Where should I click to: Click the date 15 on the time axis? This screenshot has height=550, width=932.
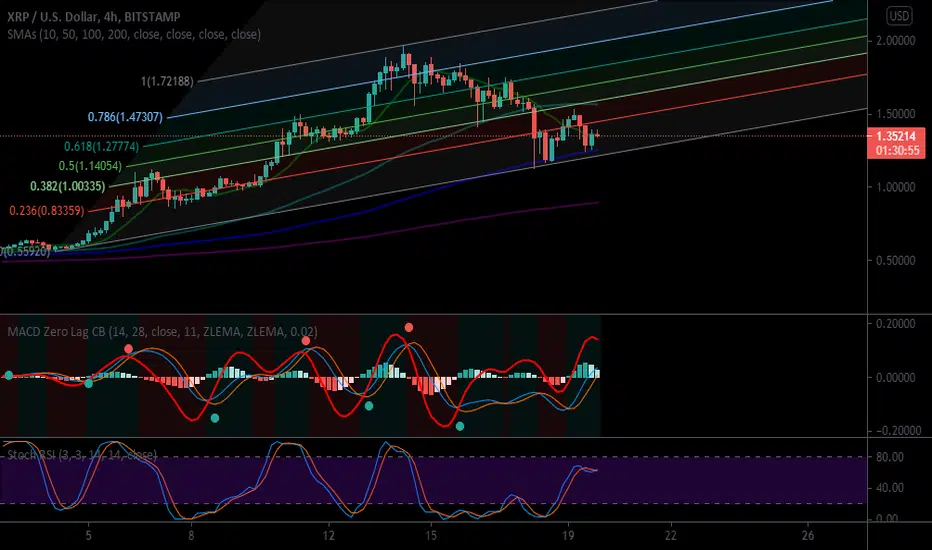[431, 535]
